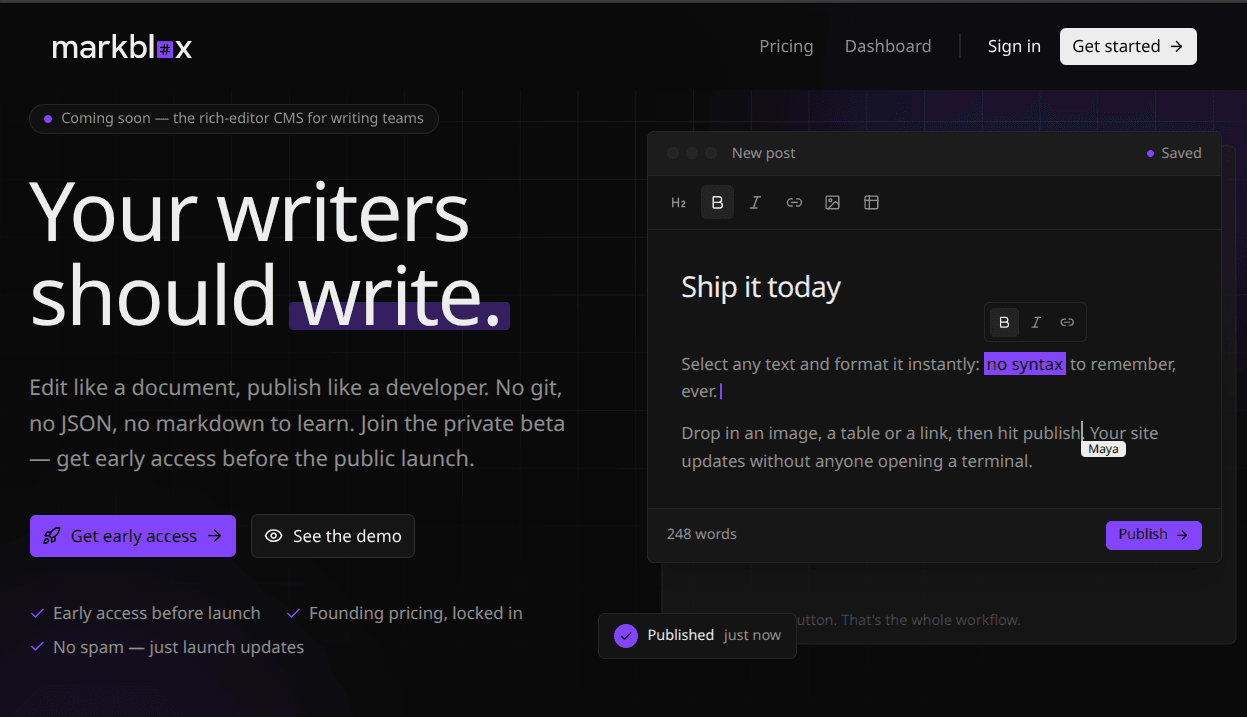Click the rocket icon on Get early access
Screen dimensions: 1247x717
(52, 536)
